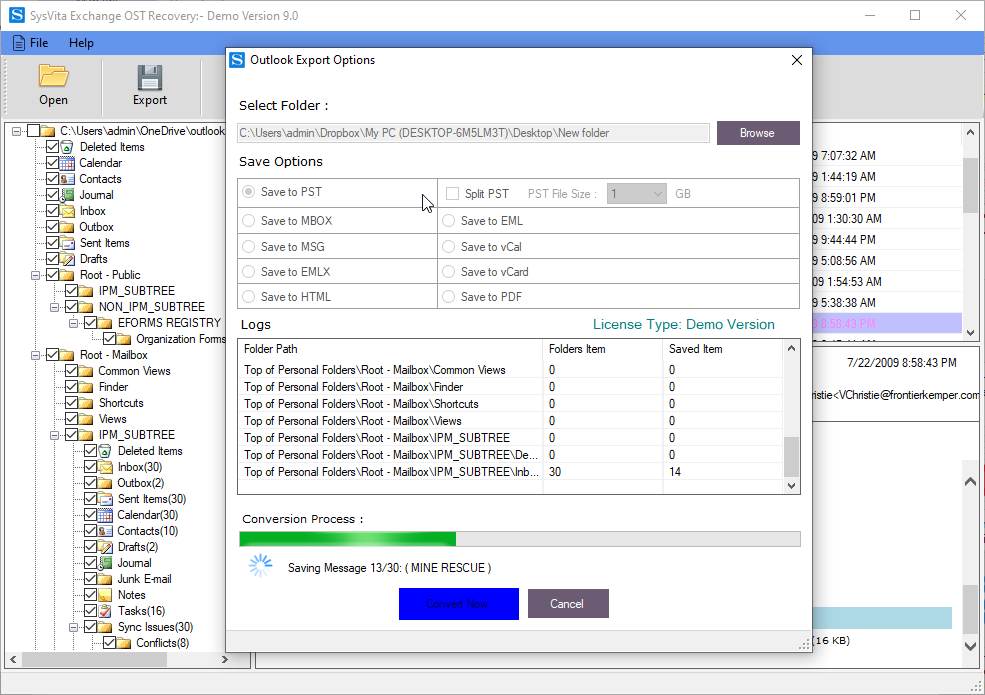
Task: Collapse the IPM_SUBTREE node under Root - Mailbox
Action: tap(55, 435)
